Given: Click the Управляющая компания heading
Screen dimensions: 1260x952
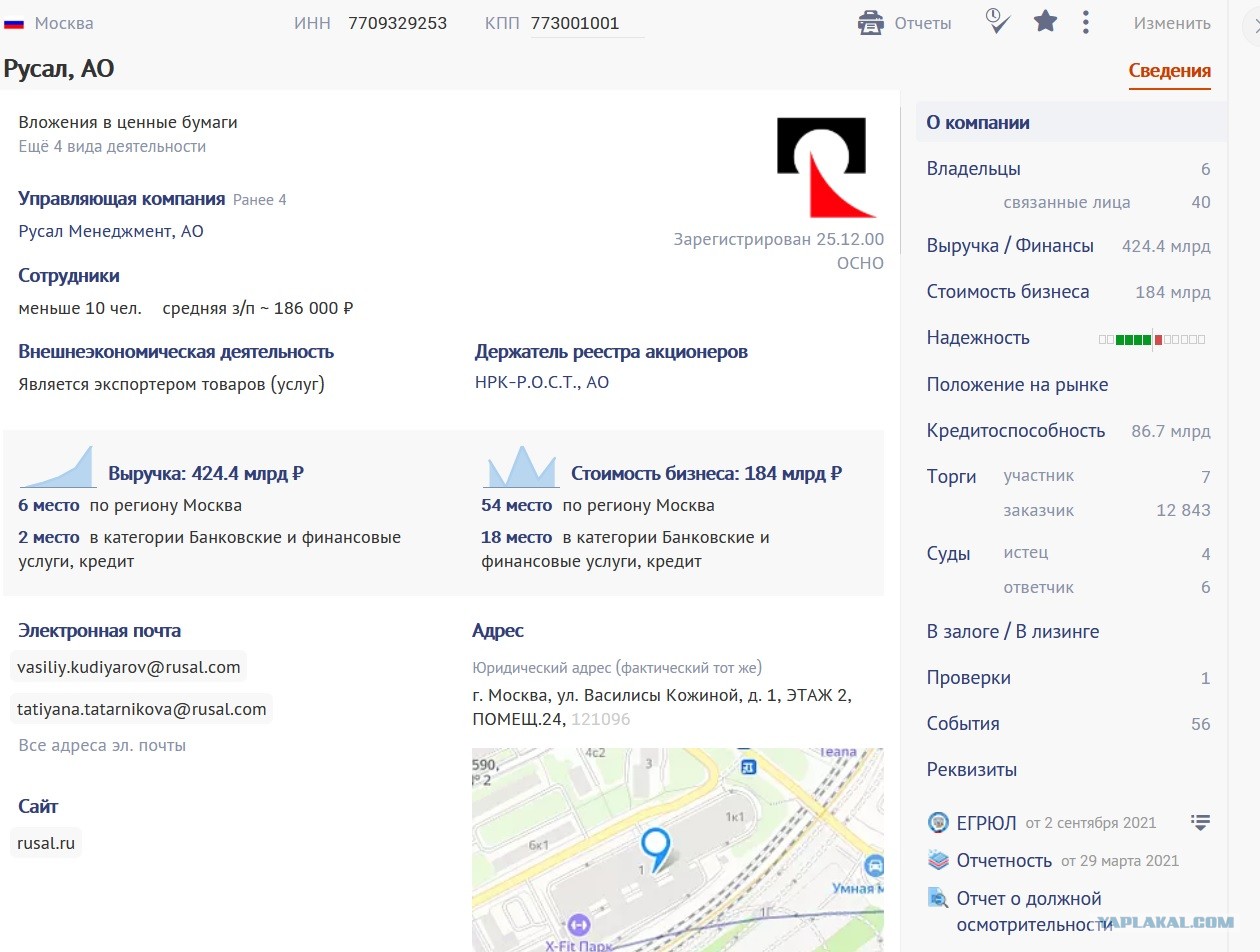Looking at the screenshot, I should tap(121, 198).
